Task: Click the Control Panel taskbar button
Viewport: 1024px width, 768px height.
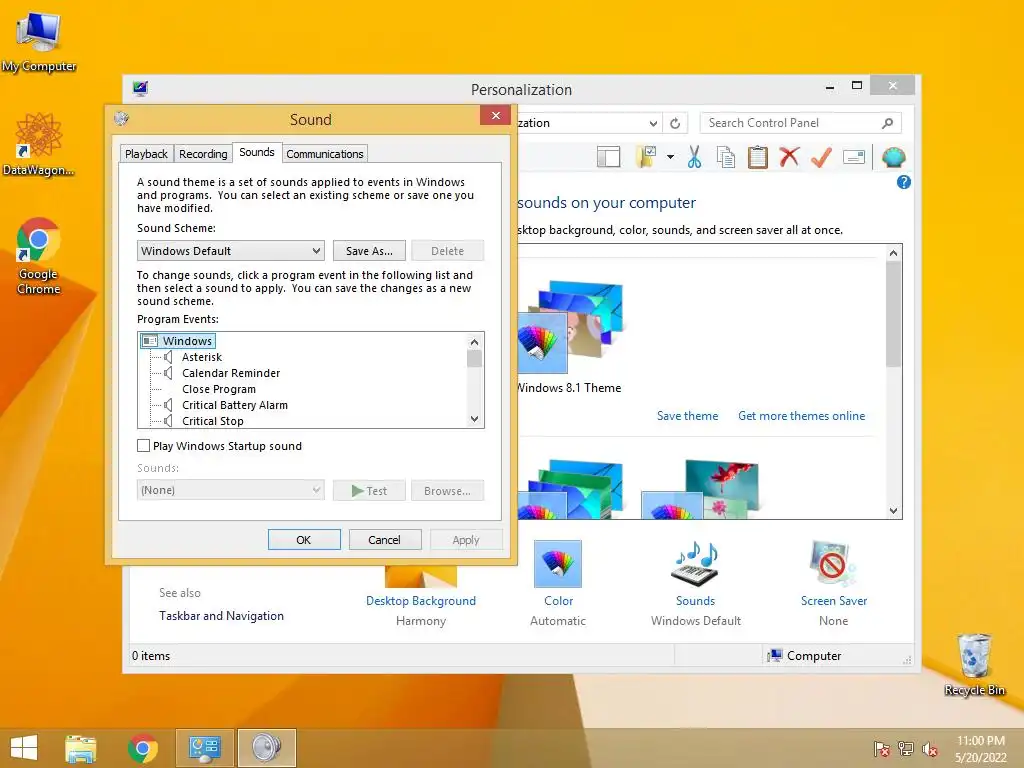Action: [x=204, y=748]
